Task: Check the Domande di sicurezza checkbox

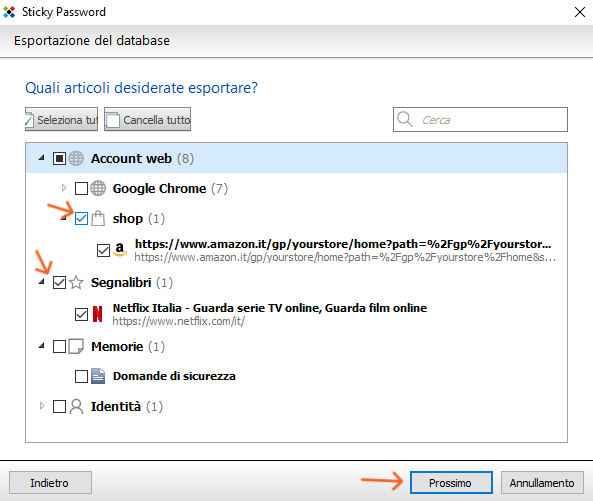Action: 81,376
